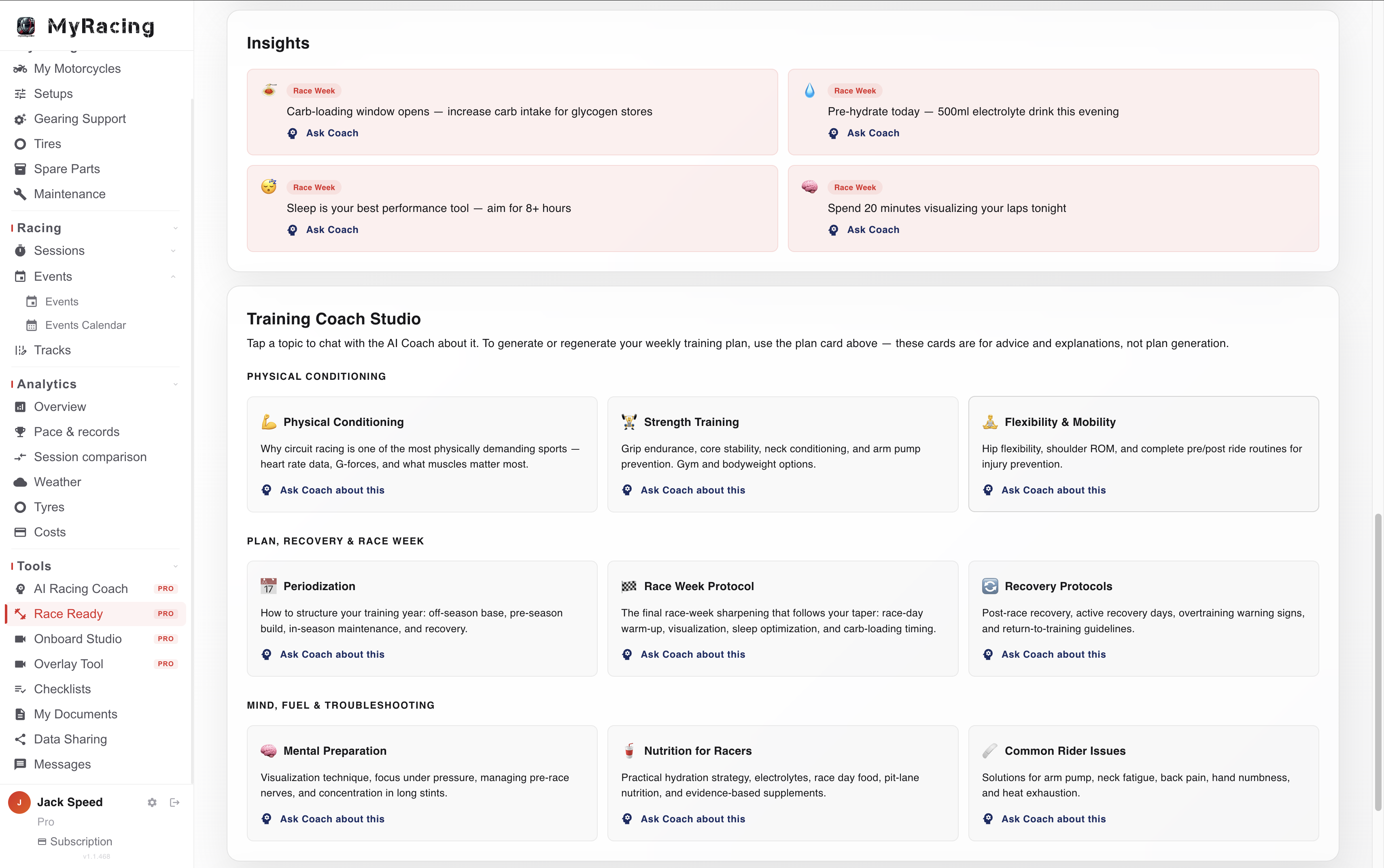The image size is (1384, 868).
Task: Click the Mental Preparation brain icon
Action: click(269, 751)
